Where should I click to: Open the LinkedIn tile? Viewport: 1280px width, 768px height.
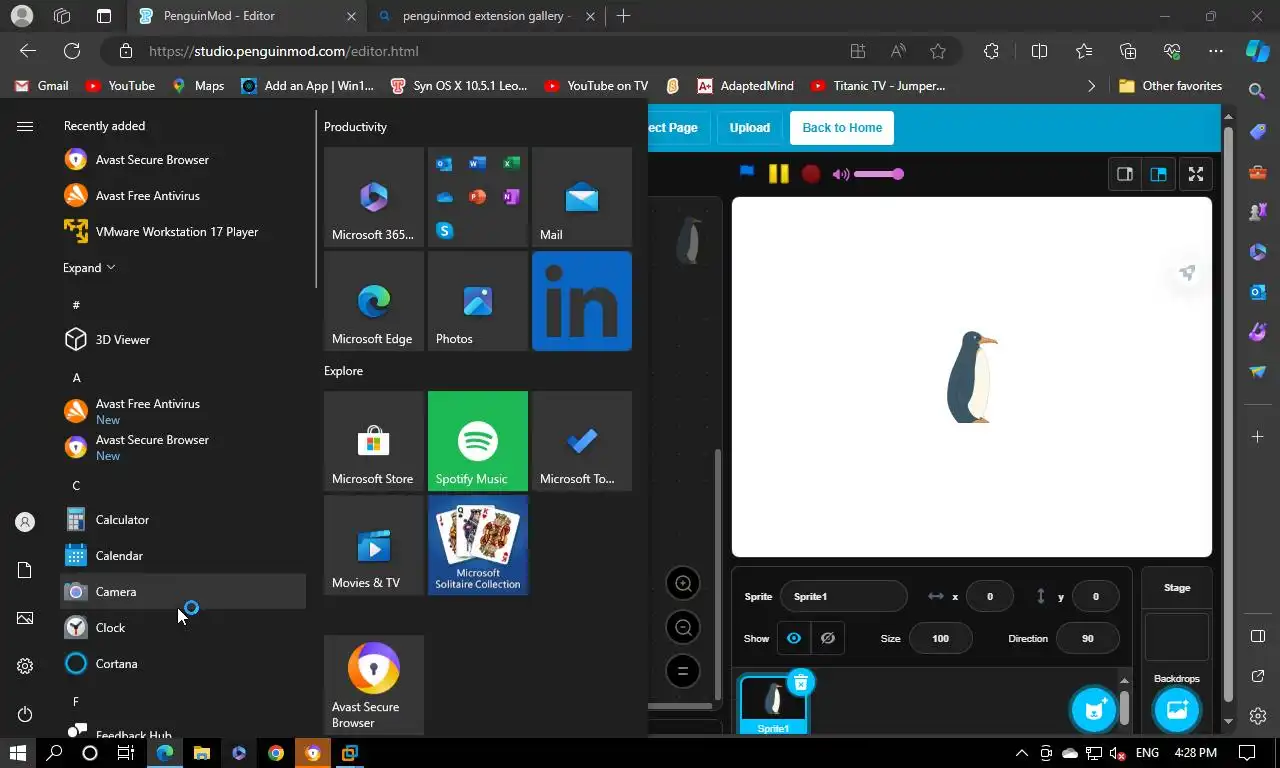tap(582, 301)
